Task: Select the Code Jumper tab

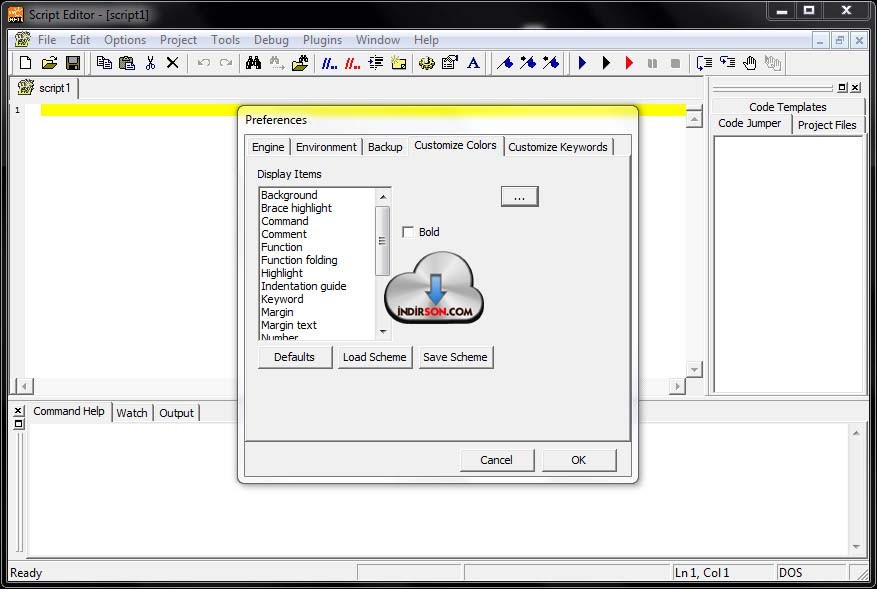Action: tap(749, 123)
